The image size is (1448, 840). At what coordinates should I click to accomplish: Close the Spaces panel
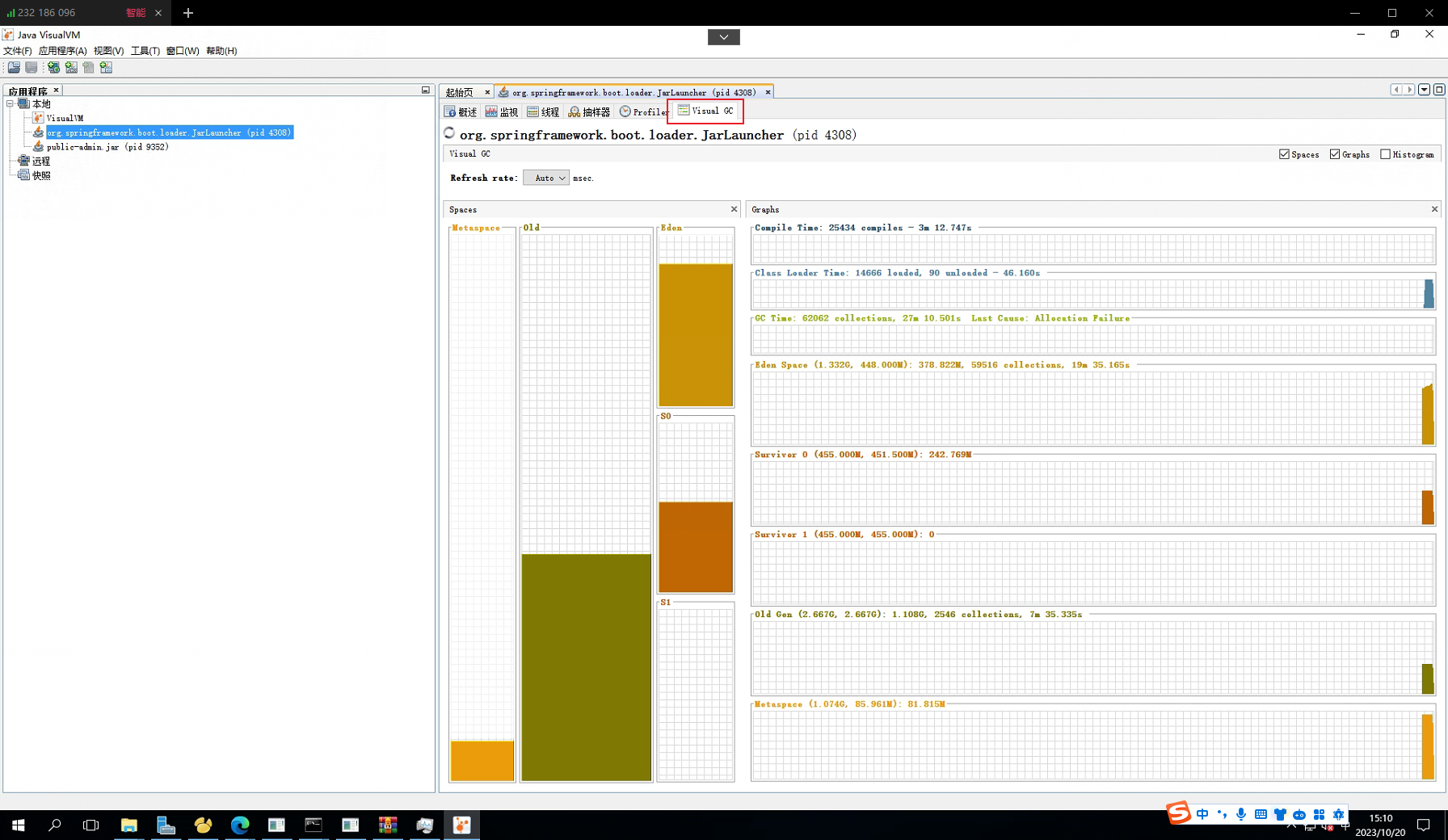tap(734, 209)
